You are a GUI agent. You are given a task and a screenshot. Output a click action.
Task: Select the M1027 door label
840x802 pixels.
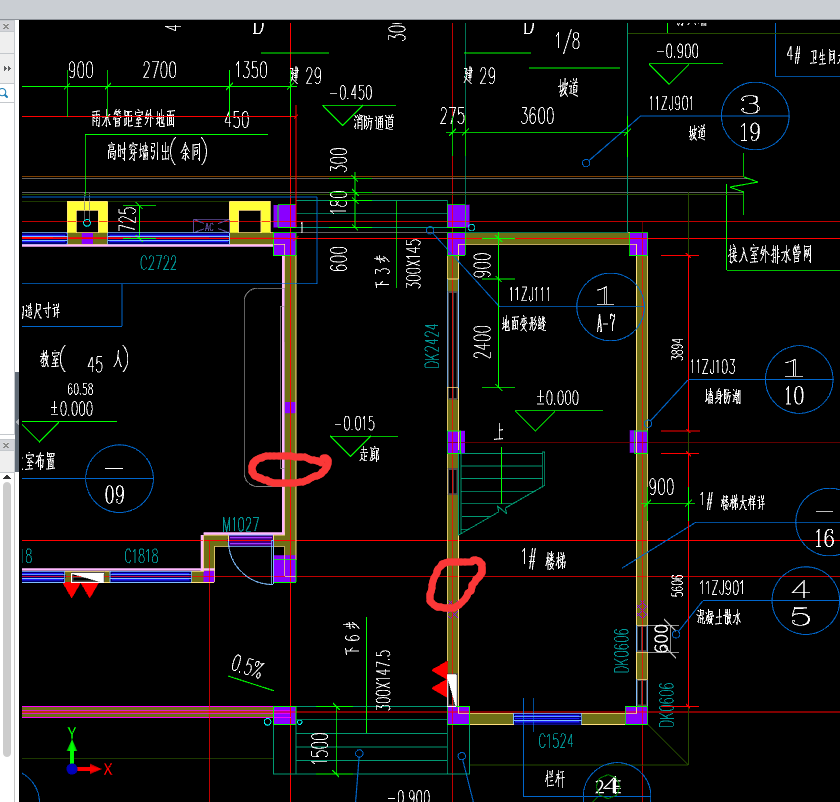tap(241, 524)
